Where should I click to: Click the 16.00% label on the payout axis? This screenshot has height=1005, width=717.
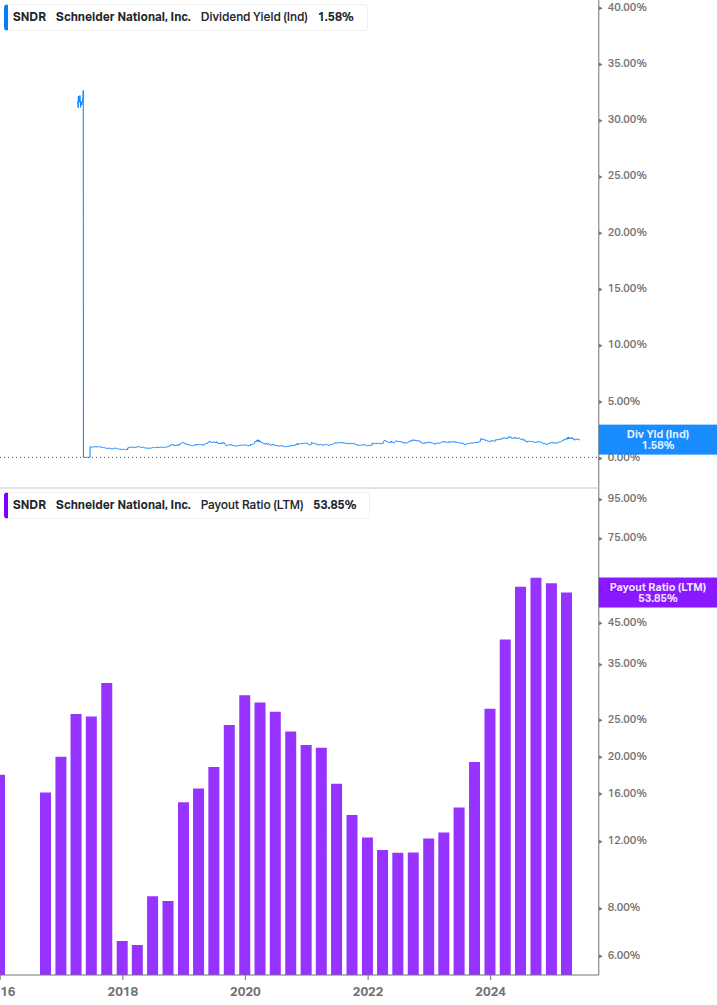(x=627, y=793)
